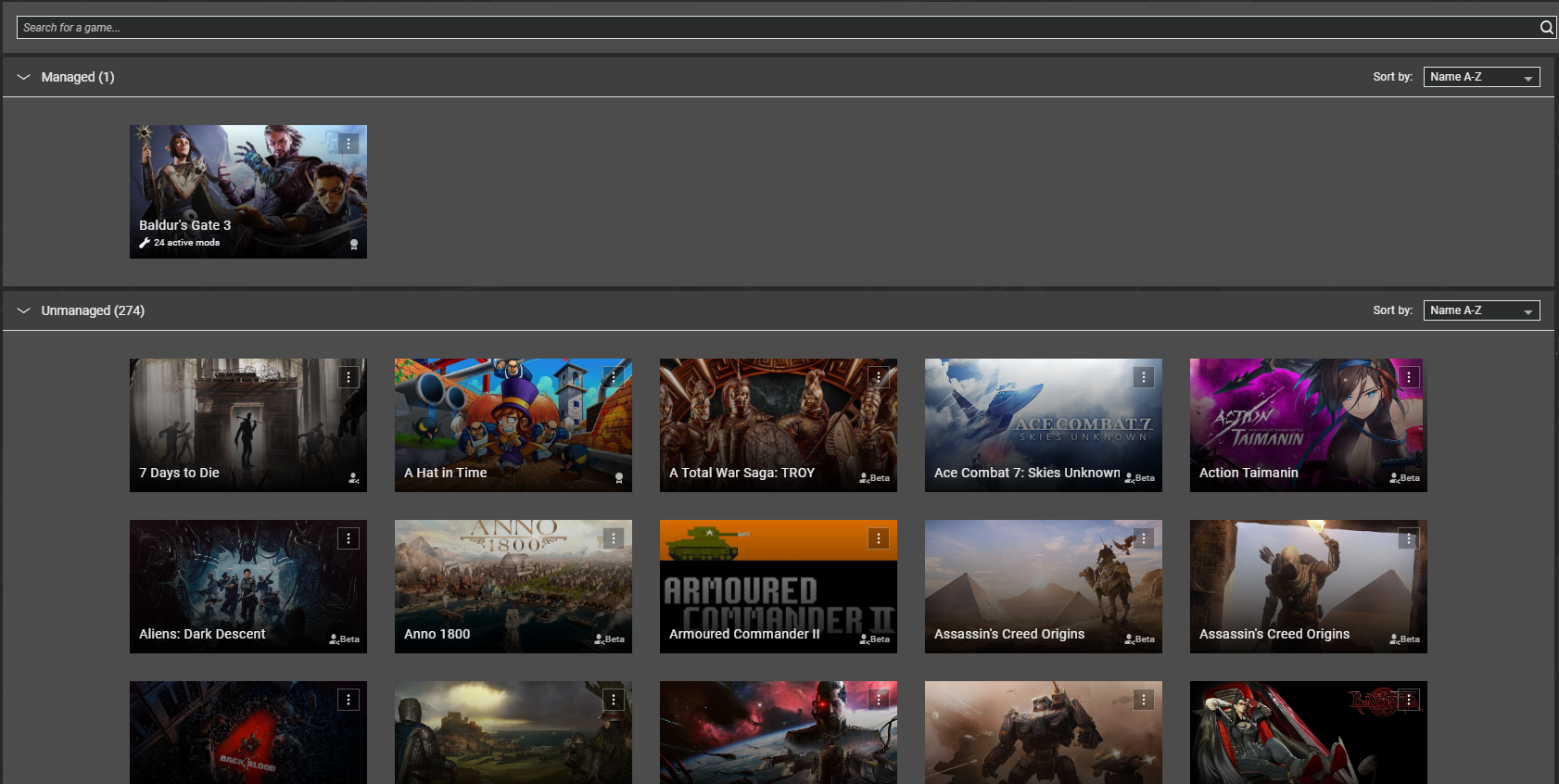
Task: Click the "Sort by:" label in the Unmanaged header
Action: (x=1392, y=310)
